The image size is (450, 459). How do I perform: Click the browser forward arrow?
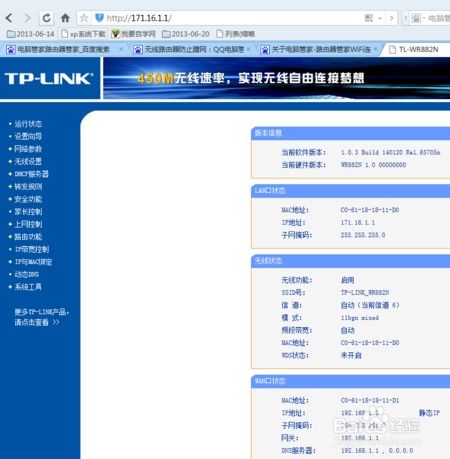[x=28, y=18]
